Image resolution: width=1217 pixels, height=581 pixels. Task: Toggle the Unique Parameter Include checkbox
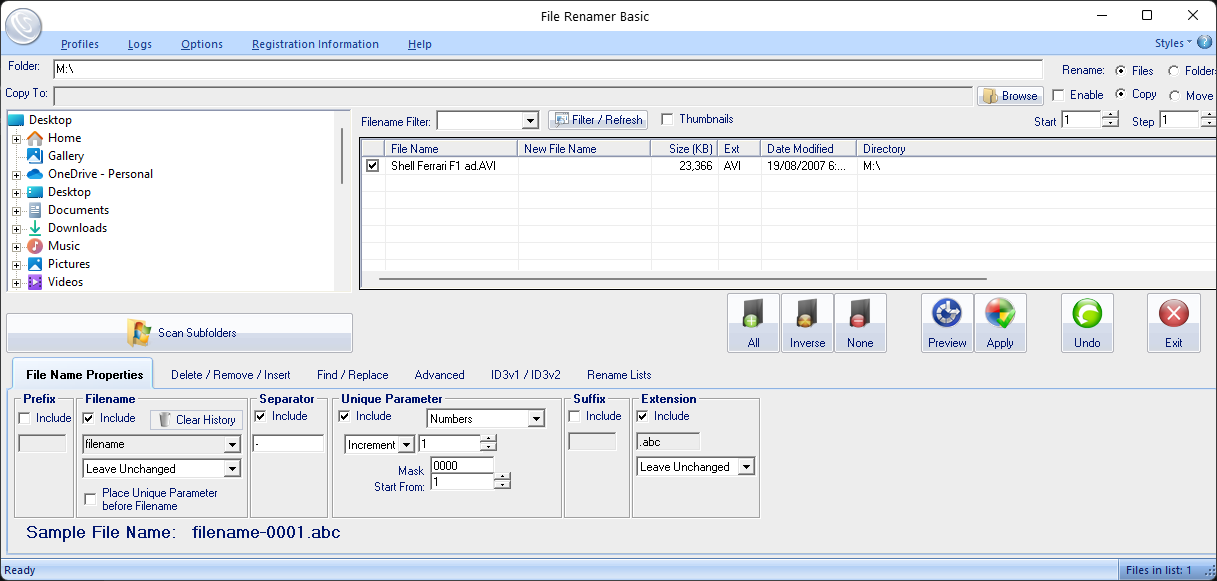pyautogui.click(x=345, y=416)
